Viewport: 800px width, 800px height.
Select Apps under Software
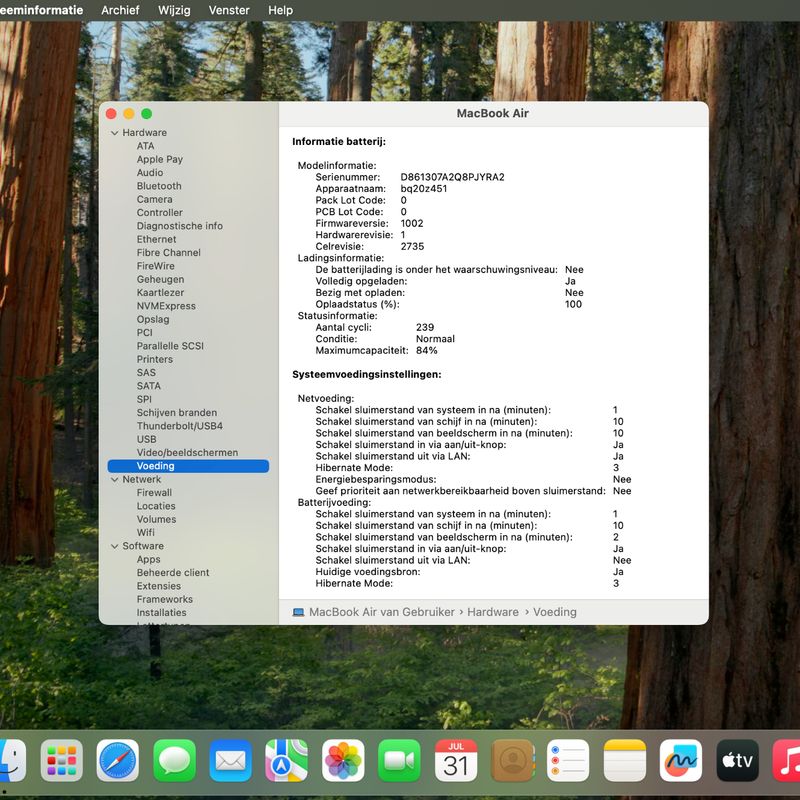(148, 560)
